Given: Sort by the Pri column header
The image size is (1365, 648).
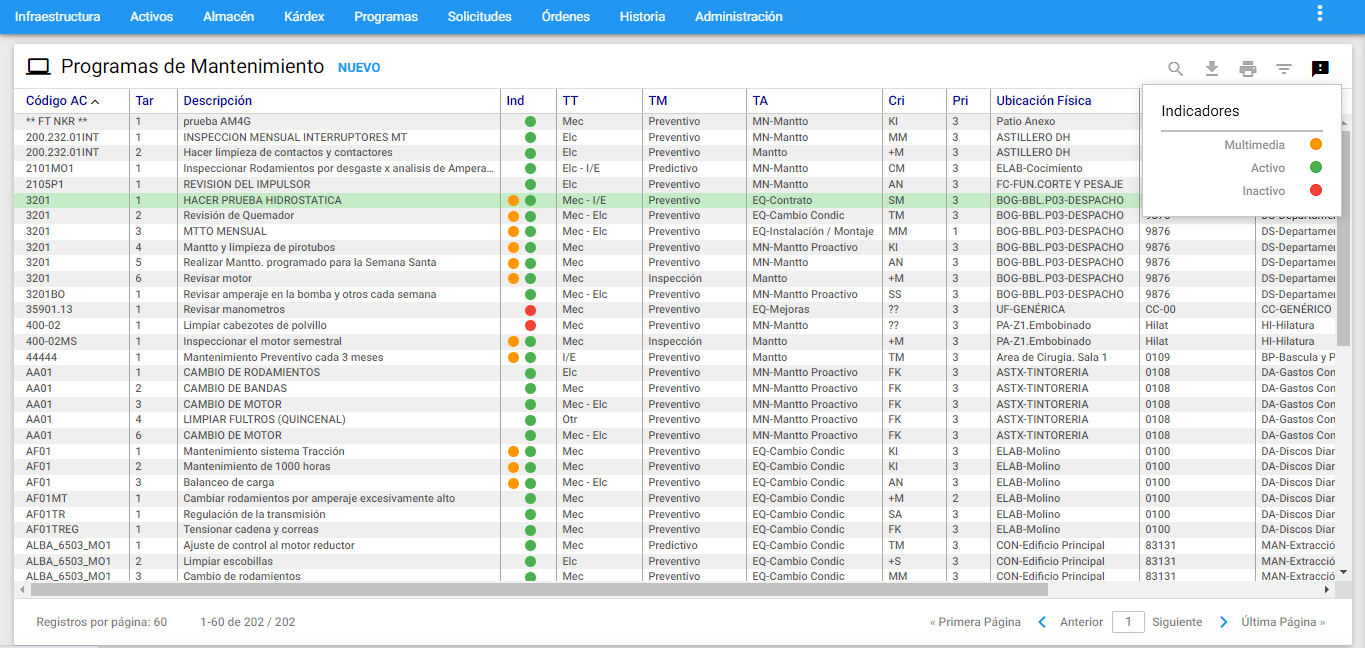Looking at the screenshot, I should click(960, 101).
